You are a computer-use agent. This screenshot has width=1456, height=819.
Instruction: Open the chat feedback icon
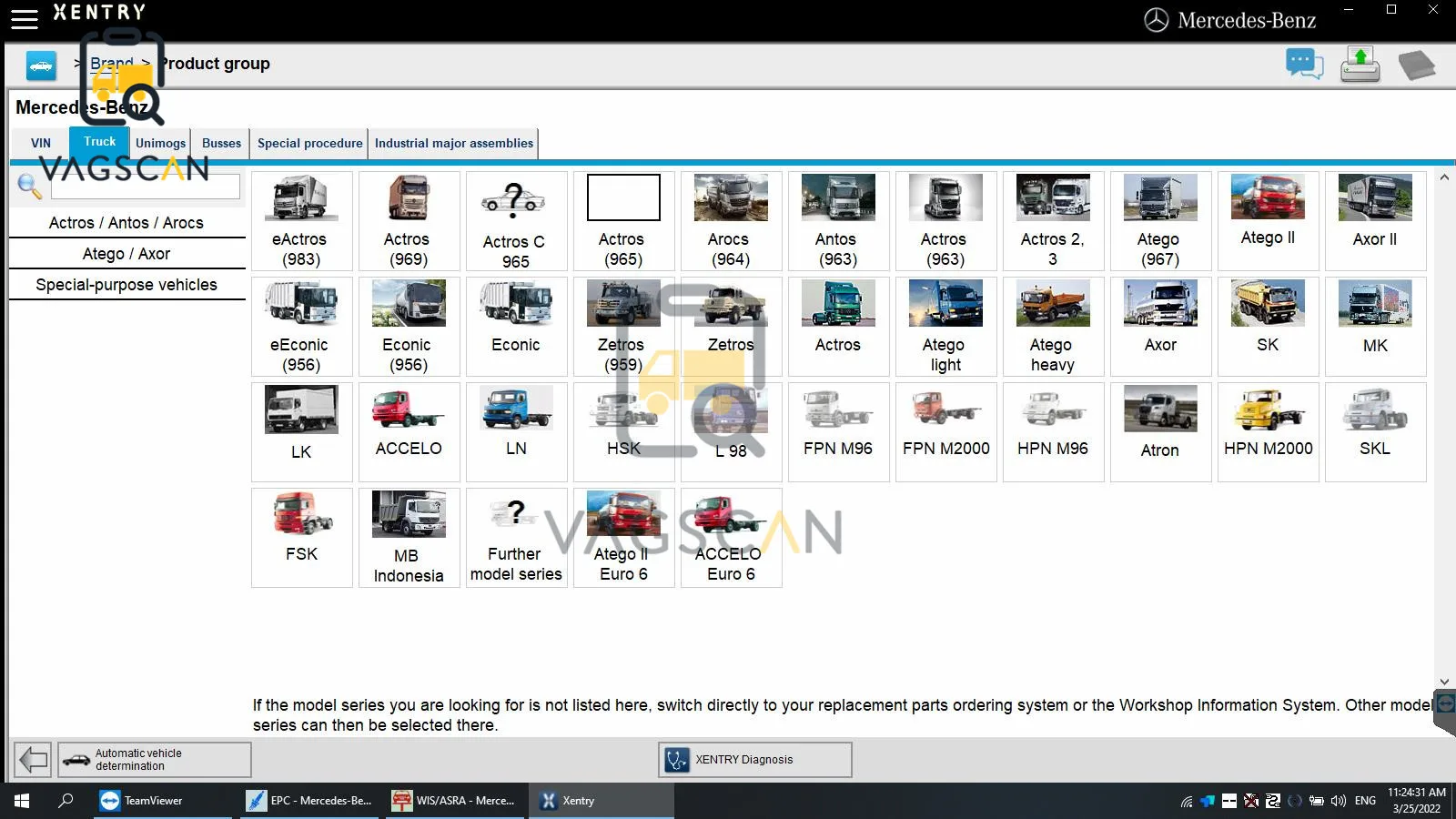(1304, 65)
